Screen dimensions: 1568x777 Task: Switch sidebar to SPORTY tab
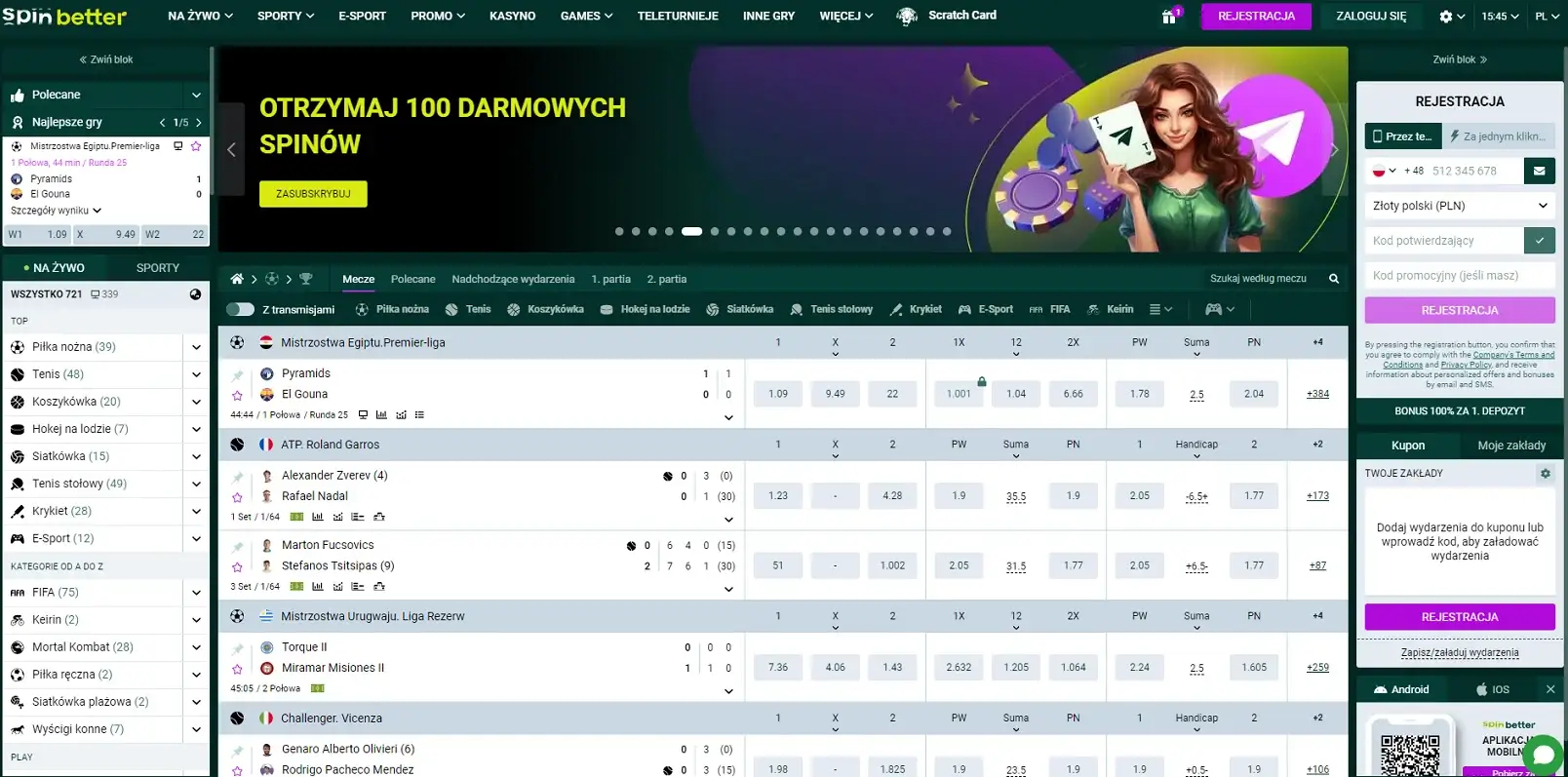[158, 268]
